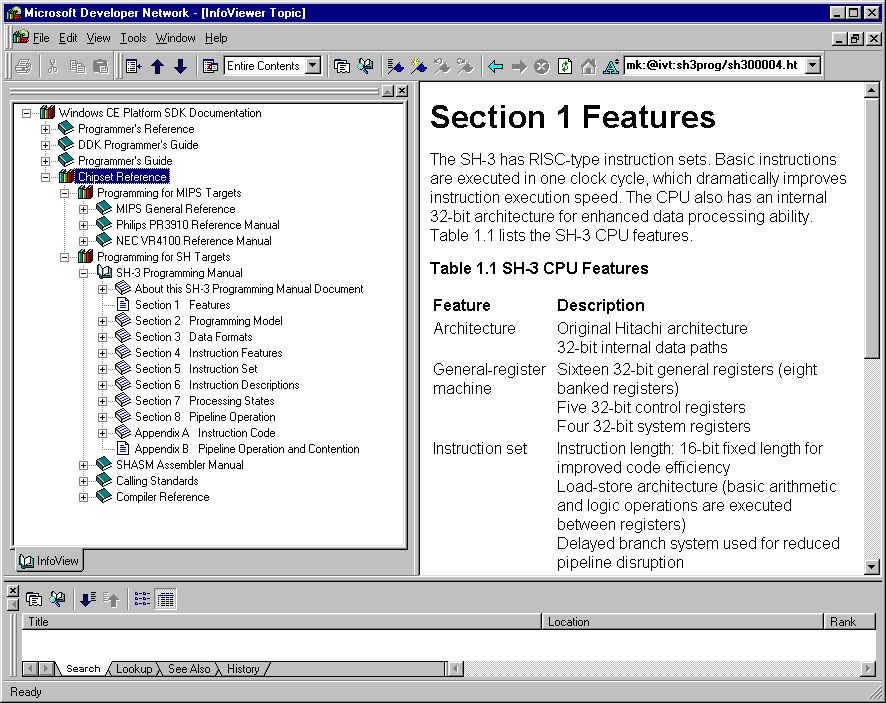This screenshot has height=703, width=886.
Task: Select Section 2 Programming Model item
Action: click(209, 321)
